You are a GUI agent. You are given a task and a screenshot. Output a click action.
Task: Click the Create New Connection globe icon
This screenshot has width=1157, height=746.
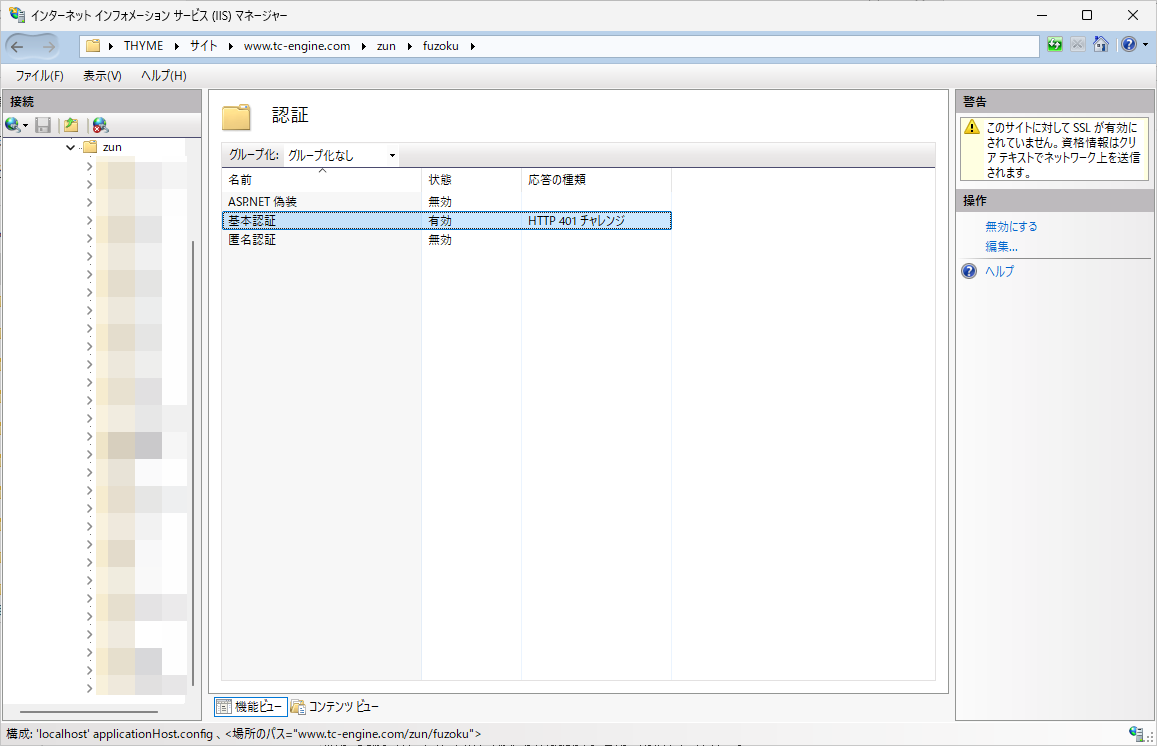[13, 125]
